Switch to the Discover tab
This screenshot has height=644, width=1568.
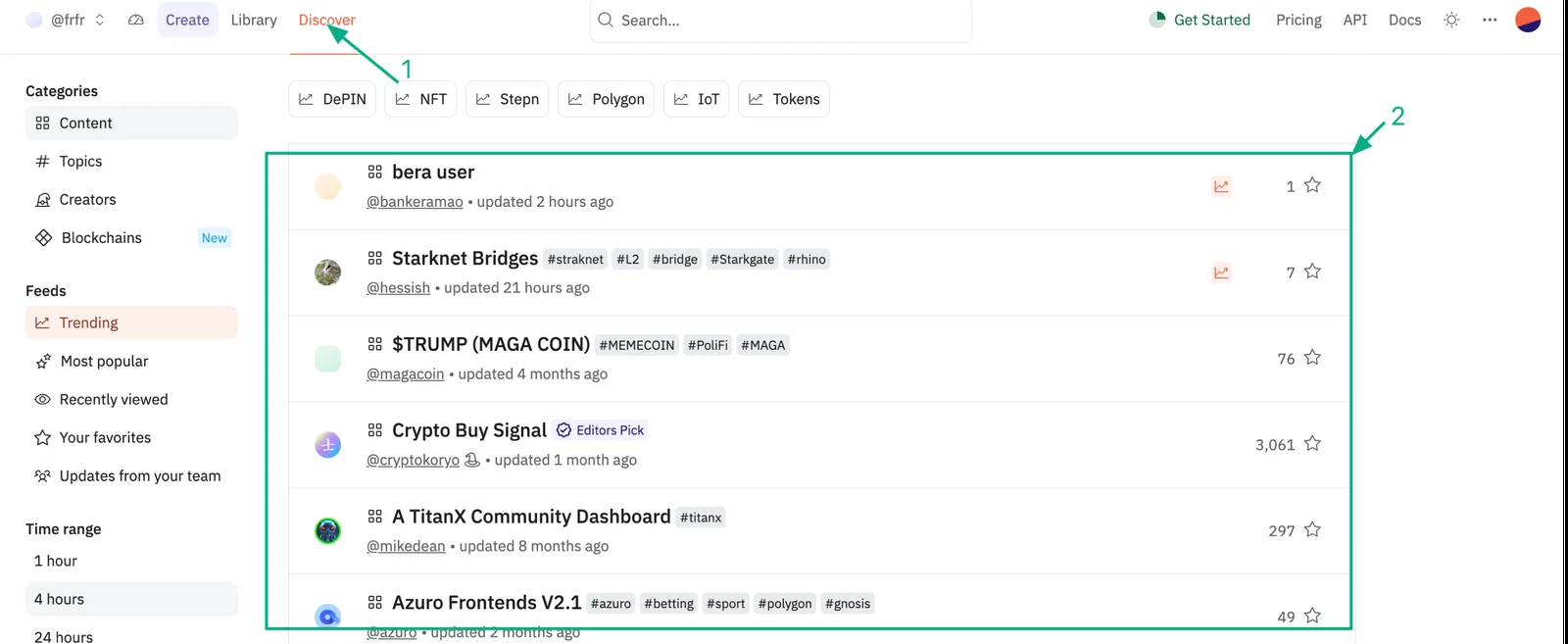tap(327, 20)
